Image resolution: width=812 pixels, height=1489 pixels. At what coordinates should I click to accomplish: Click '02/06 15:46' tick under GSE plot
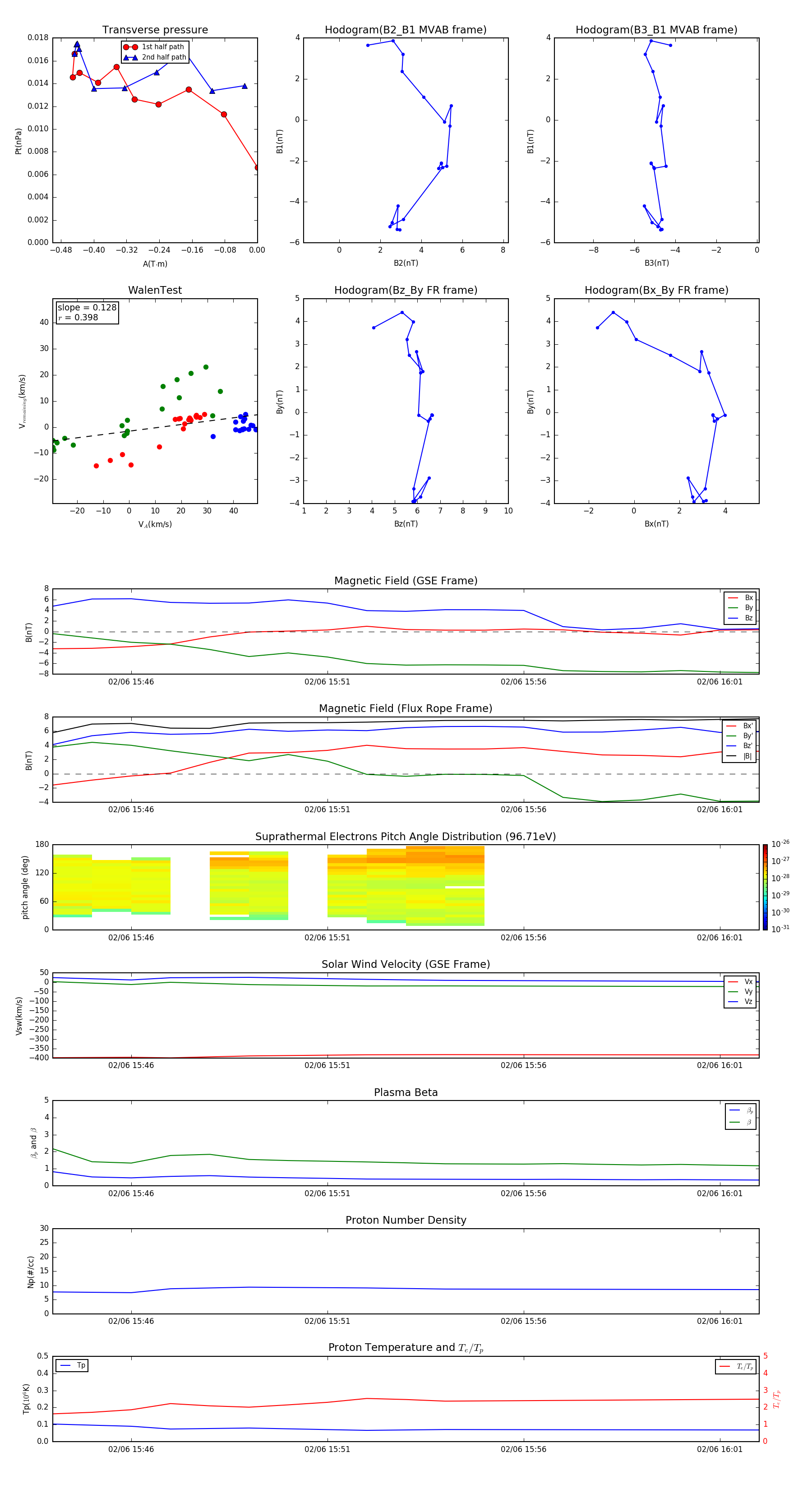point(131,681)
